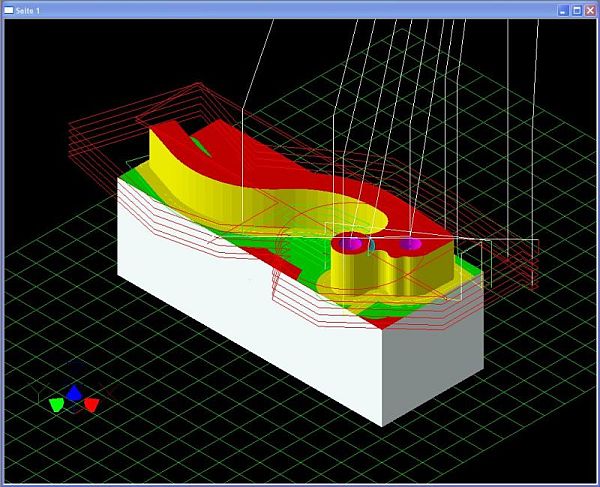600x487 pixels.
Task: Select the red toolpath contours at upper left
Action: pos(100,140)
